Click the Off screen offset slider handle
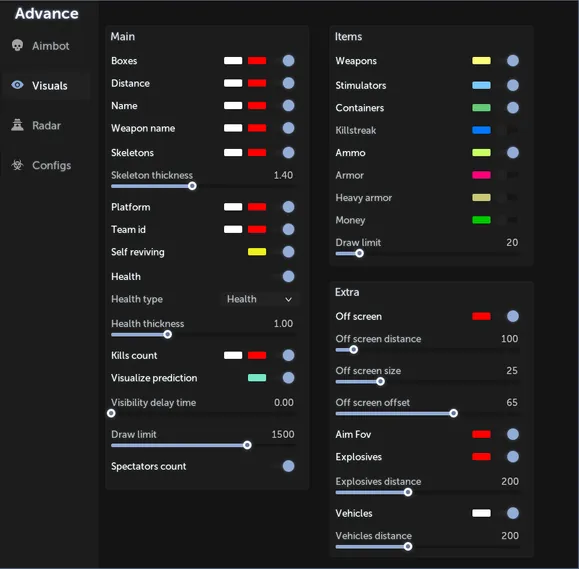The image size is (579, 569). (x=454, y=413)
